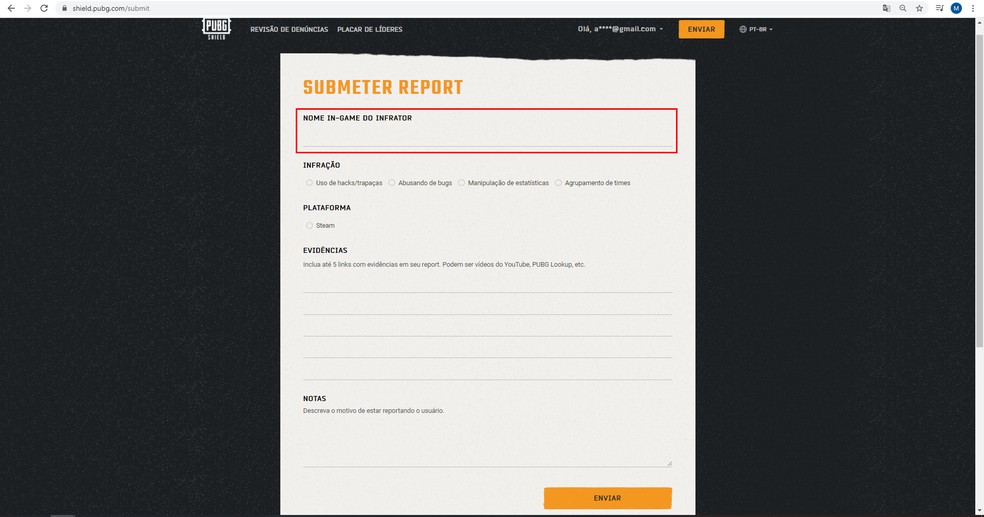Click the browser back arrow
Image resolution: width=984 pixels, height=517 pixels.
[x=10, y=8]
